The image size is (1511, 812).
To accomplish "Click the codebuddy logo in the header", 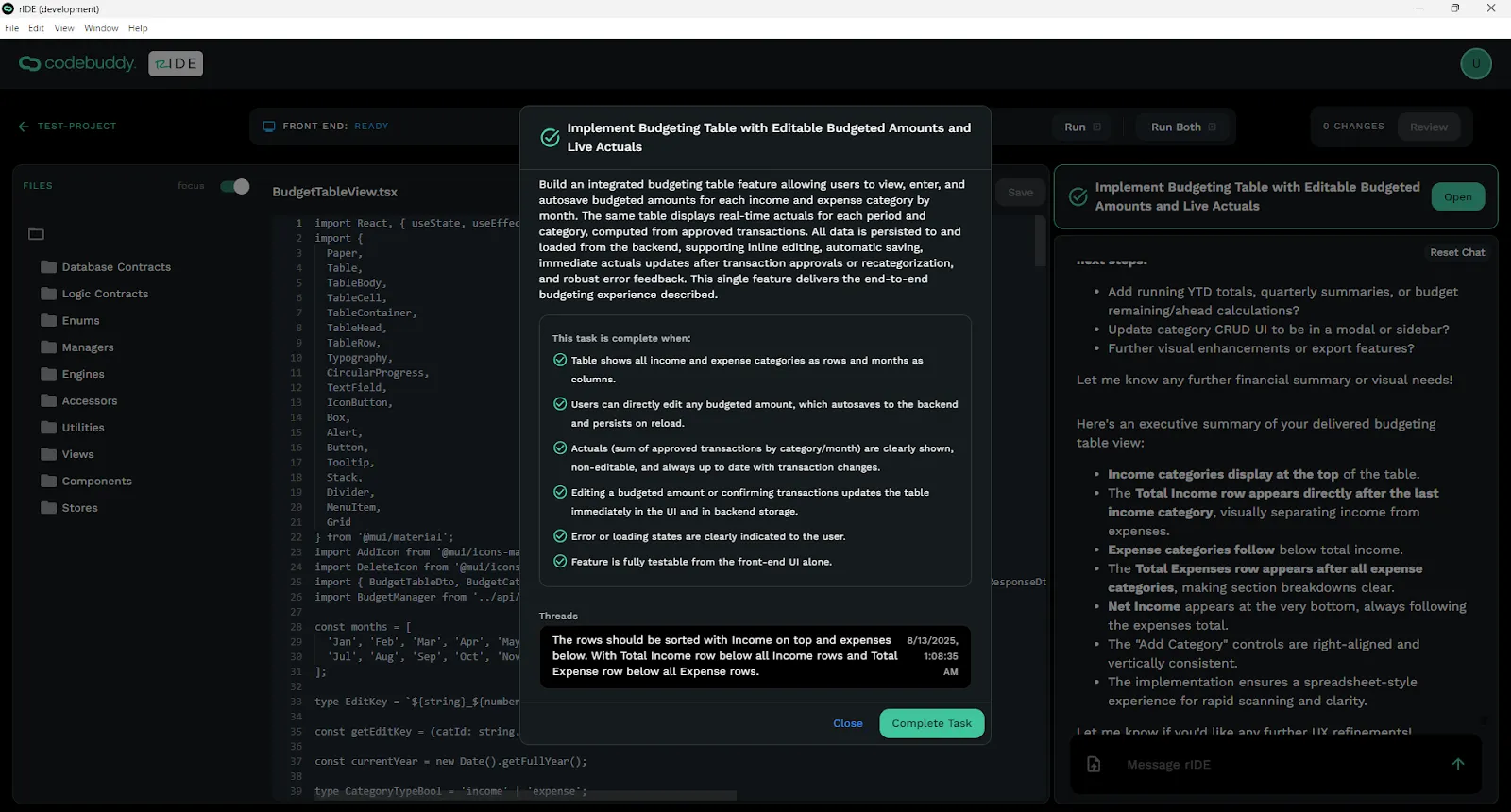I will [76, 63].
